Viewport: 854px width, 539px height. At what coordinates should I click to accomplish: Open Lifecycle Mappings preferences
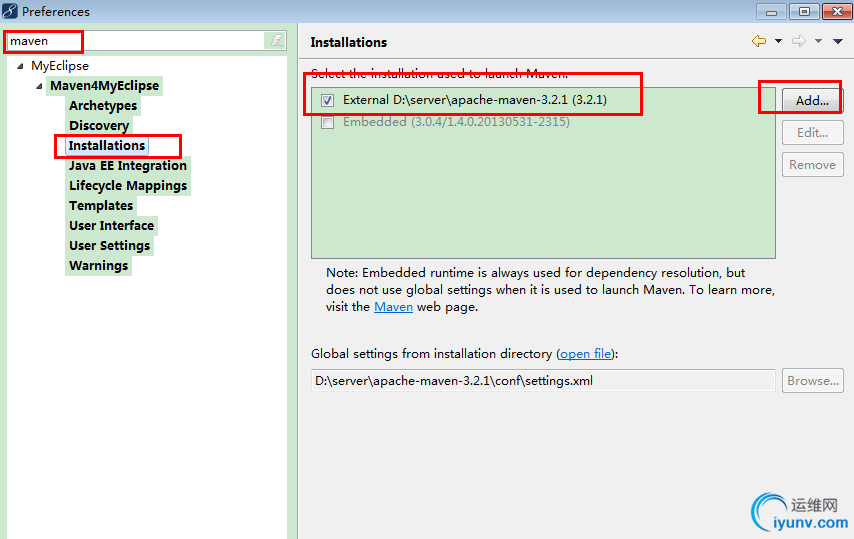(x=128, y=186)
